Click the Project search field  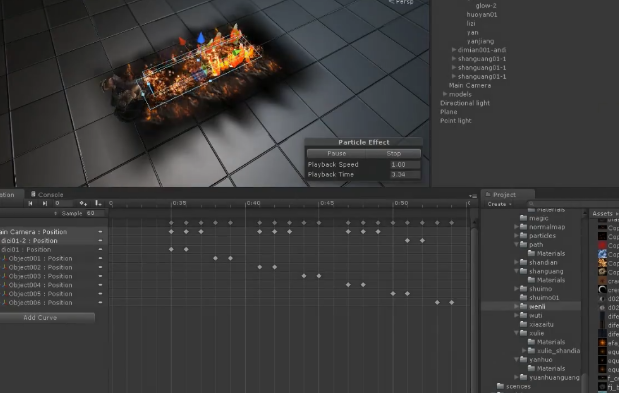coord(572,204)
